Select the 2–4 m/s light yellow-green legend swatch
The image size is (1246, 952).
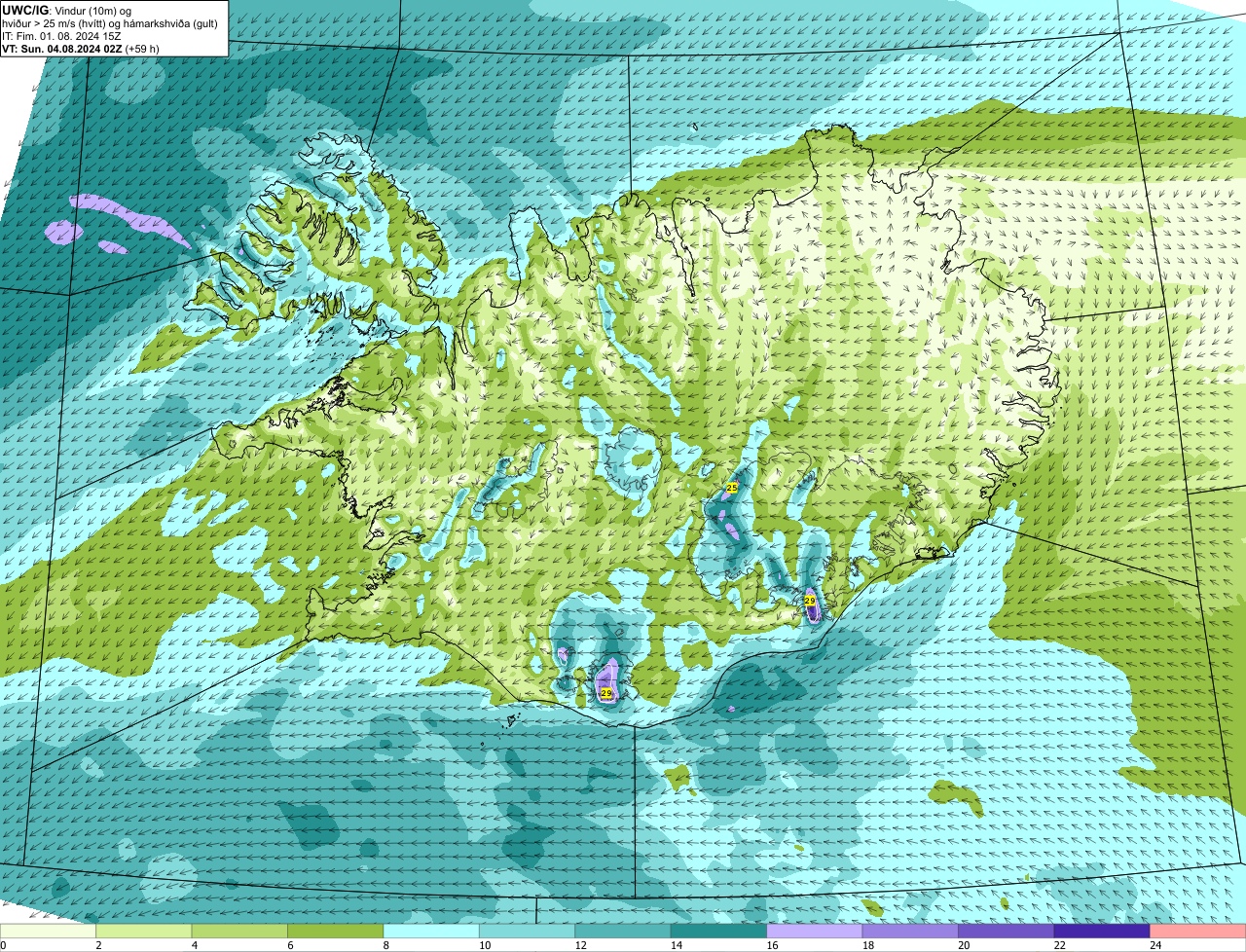click(144, 932)
